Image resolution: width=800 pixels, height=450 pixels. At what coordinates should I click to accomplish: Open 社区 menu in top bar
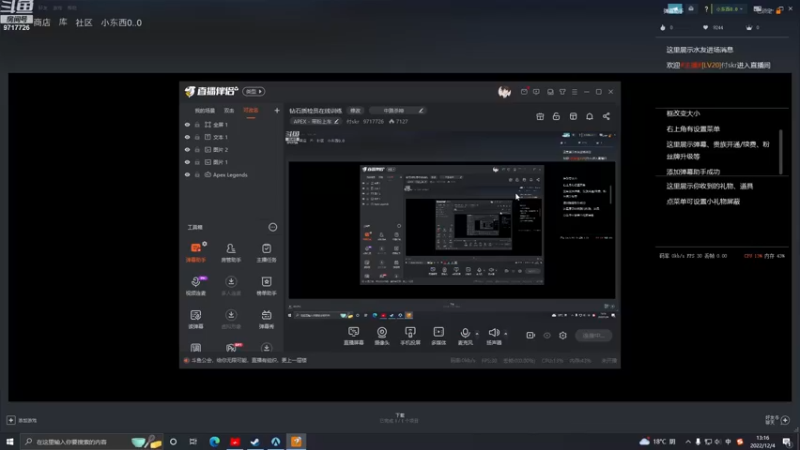[x=84, y=22]
